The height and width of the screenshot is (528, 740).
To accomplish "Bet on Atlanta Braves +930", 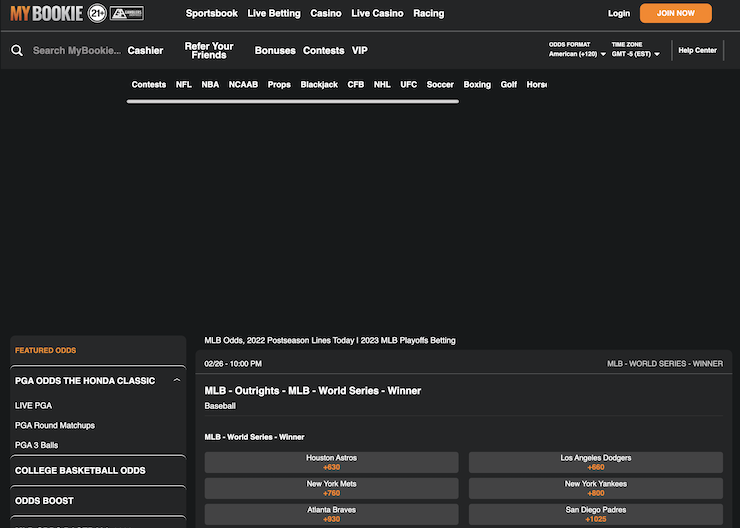I will (331, 514).
